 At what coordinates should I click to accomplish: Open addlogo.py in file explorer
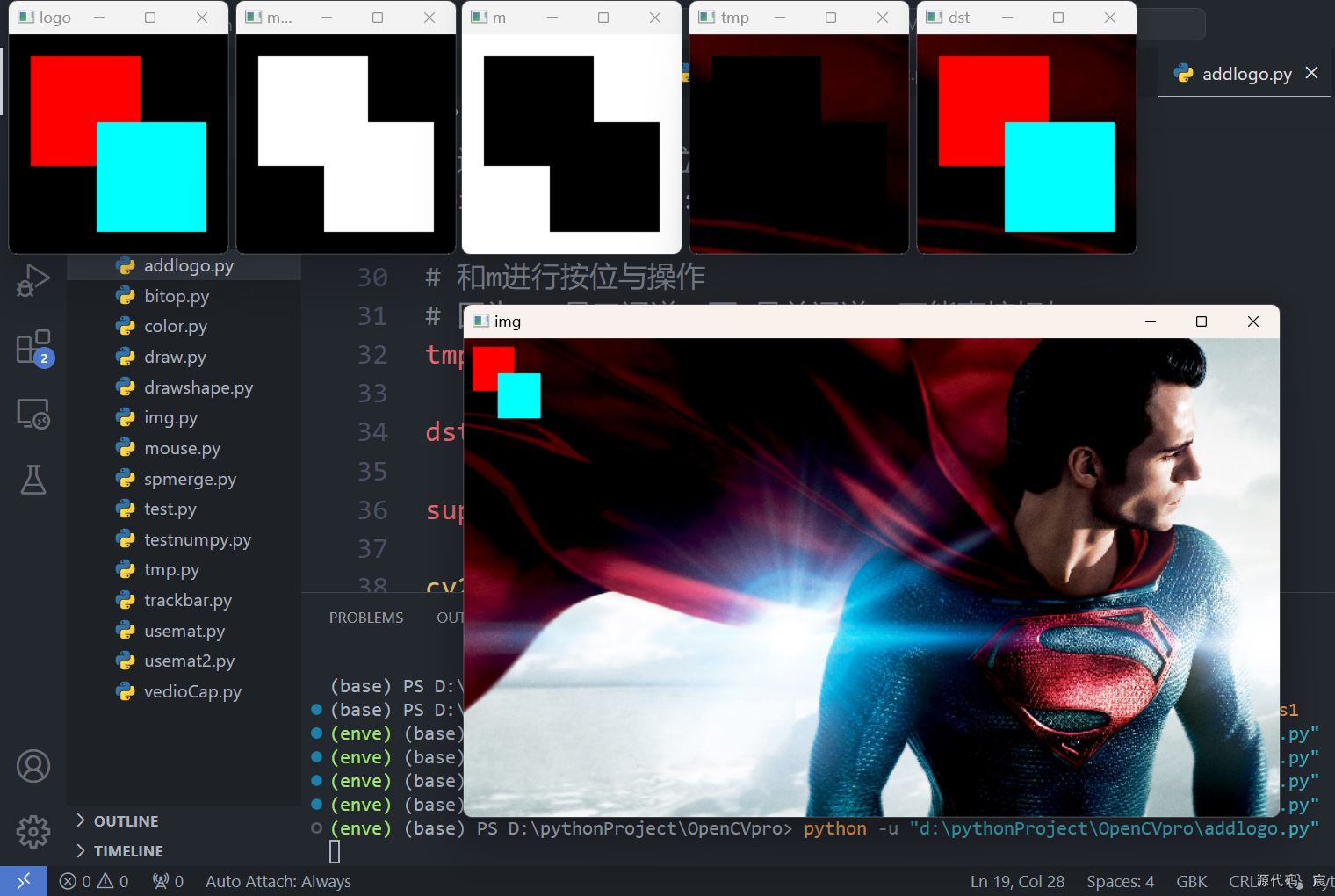[x=184, y=265]
